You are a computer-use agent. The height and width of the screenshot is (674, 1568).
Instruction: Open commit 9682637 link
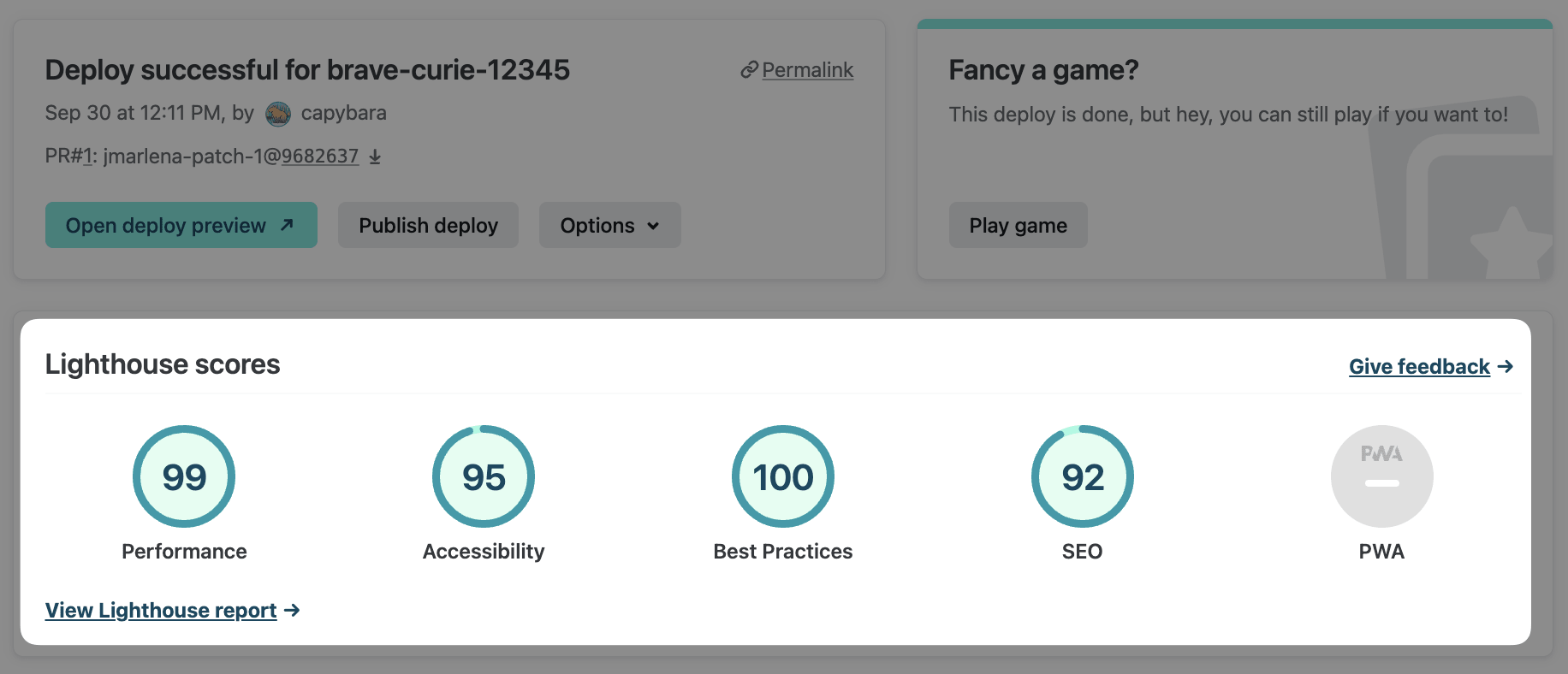[320, 157]
